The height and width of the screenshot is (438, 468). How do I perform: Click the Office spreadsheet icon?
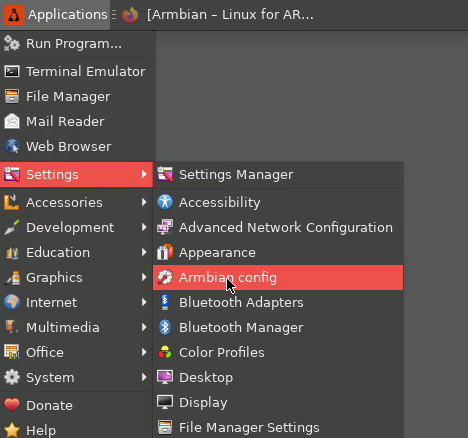pos(12,352)
